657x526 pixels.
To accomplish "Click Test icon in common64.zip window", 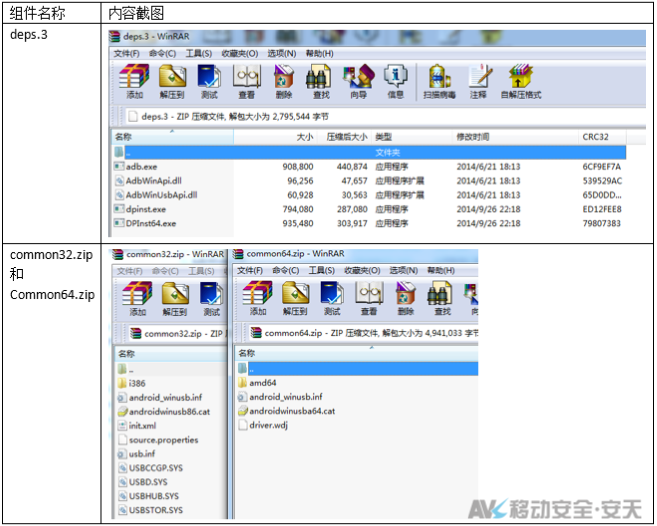I will point(332,298).
